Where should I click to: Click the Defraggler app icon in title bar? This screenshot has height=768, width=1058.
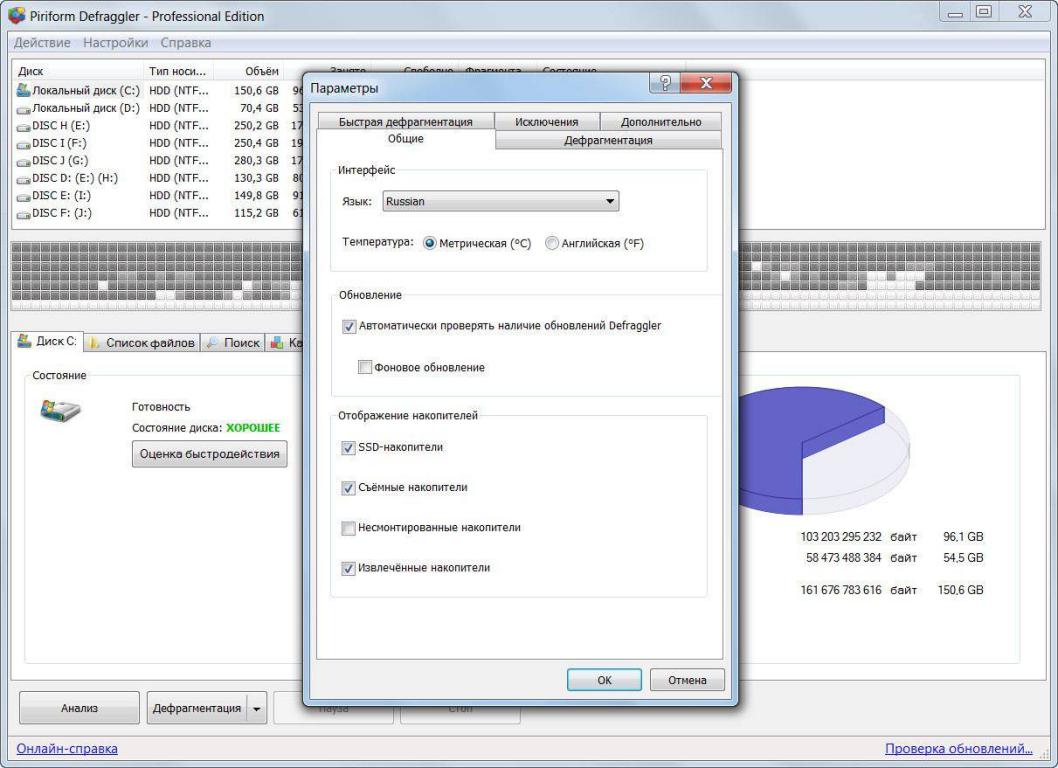(x=16, y=16)
